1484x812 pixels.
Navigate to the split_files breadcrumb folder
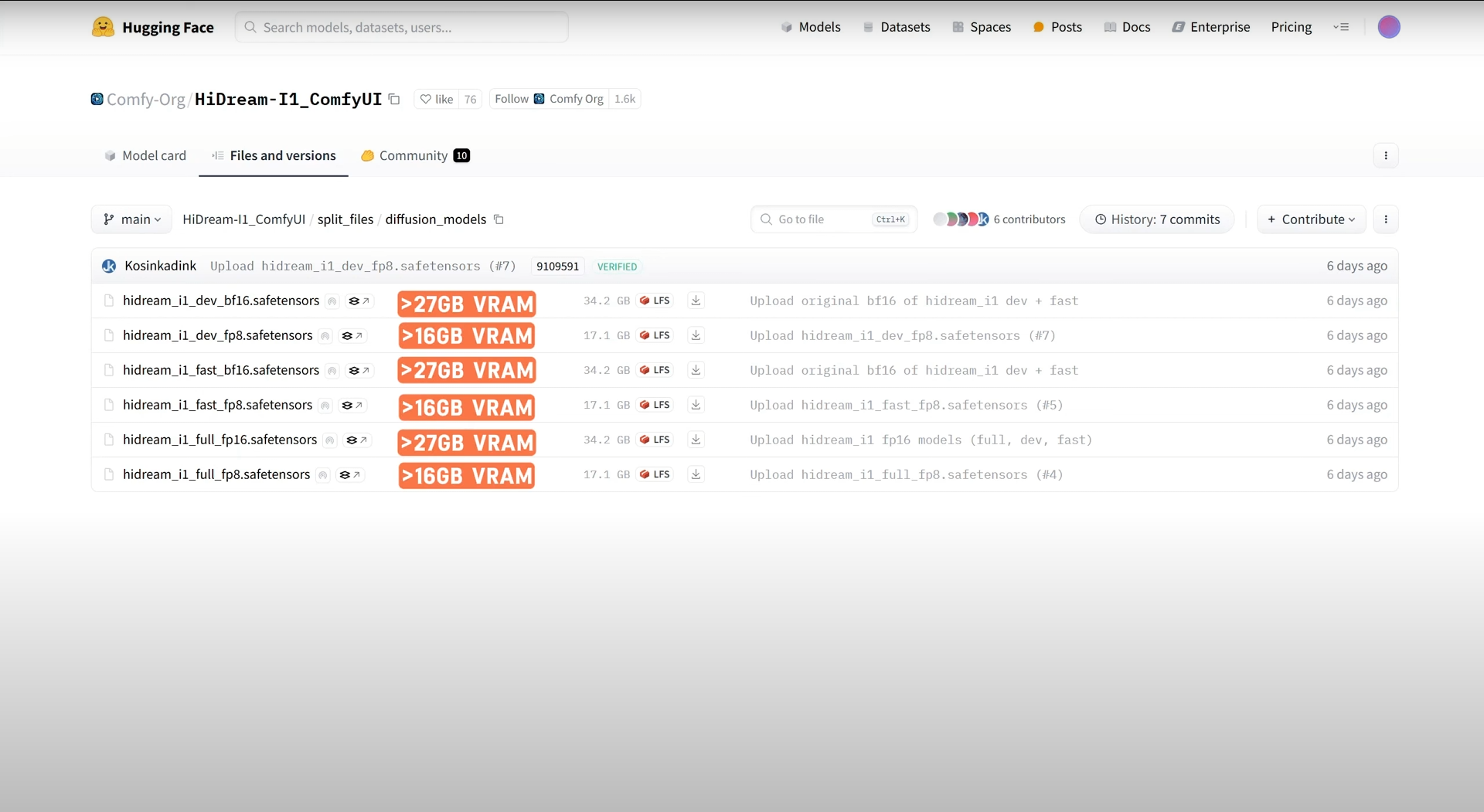[345, 219]
